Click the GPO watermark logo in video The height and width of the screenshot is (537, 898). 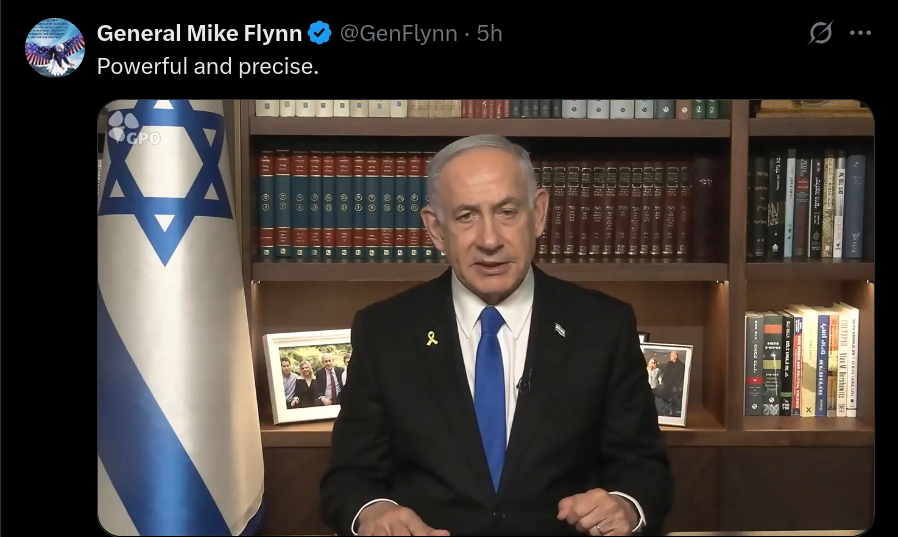(x=135, y=128)
